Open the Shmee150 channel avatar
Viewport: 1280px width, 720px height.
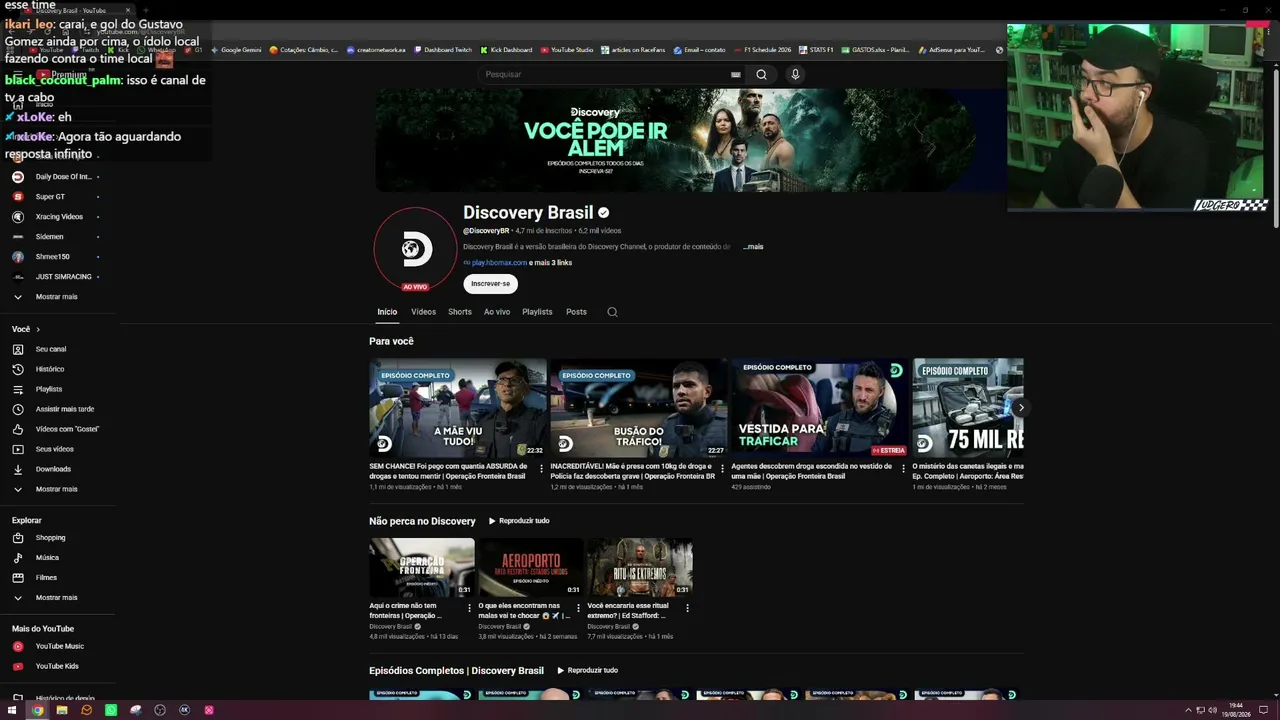coord(17,257)
